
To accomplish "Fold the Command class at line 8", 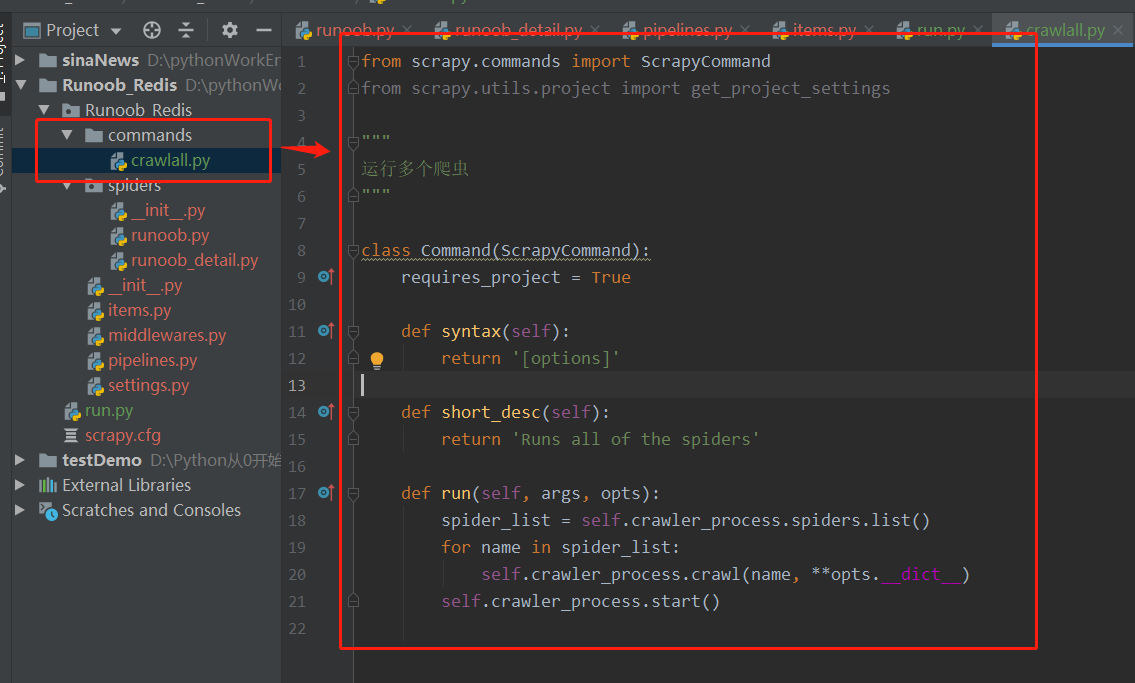I will [353, 251].
